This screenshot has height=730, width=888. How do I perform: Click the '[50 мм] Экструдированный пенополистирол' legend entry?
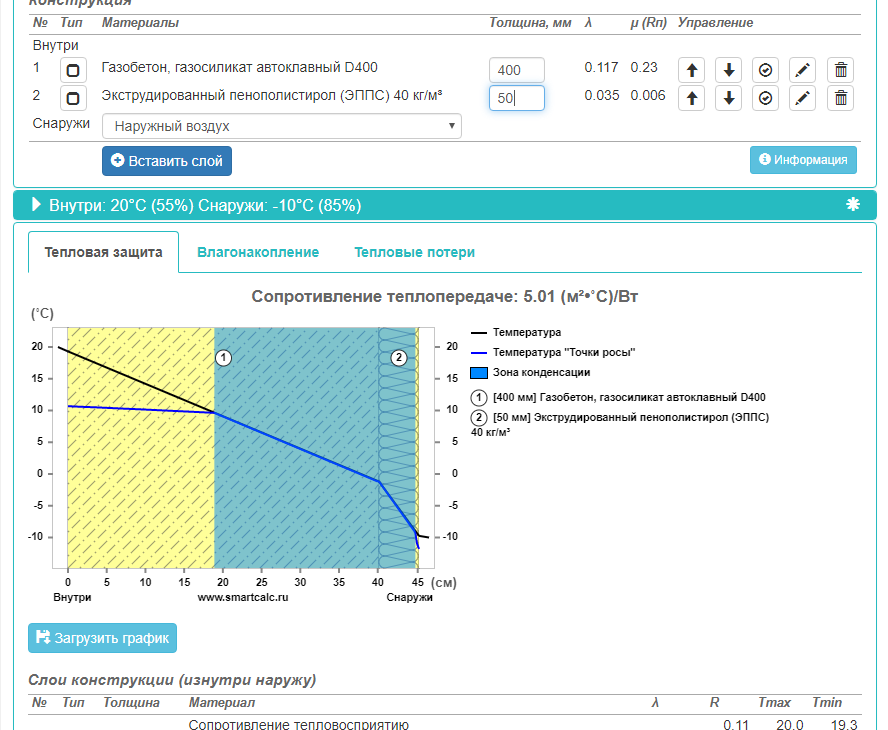[620, 424]
